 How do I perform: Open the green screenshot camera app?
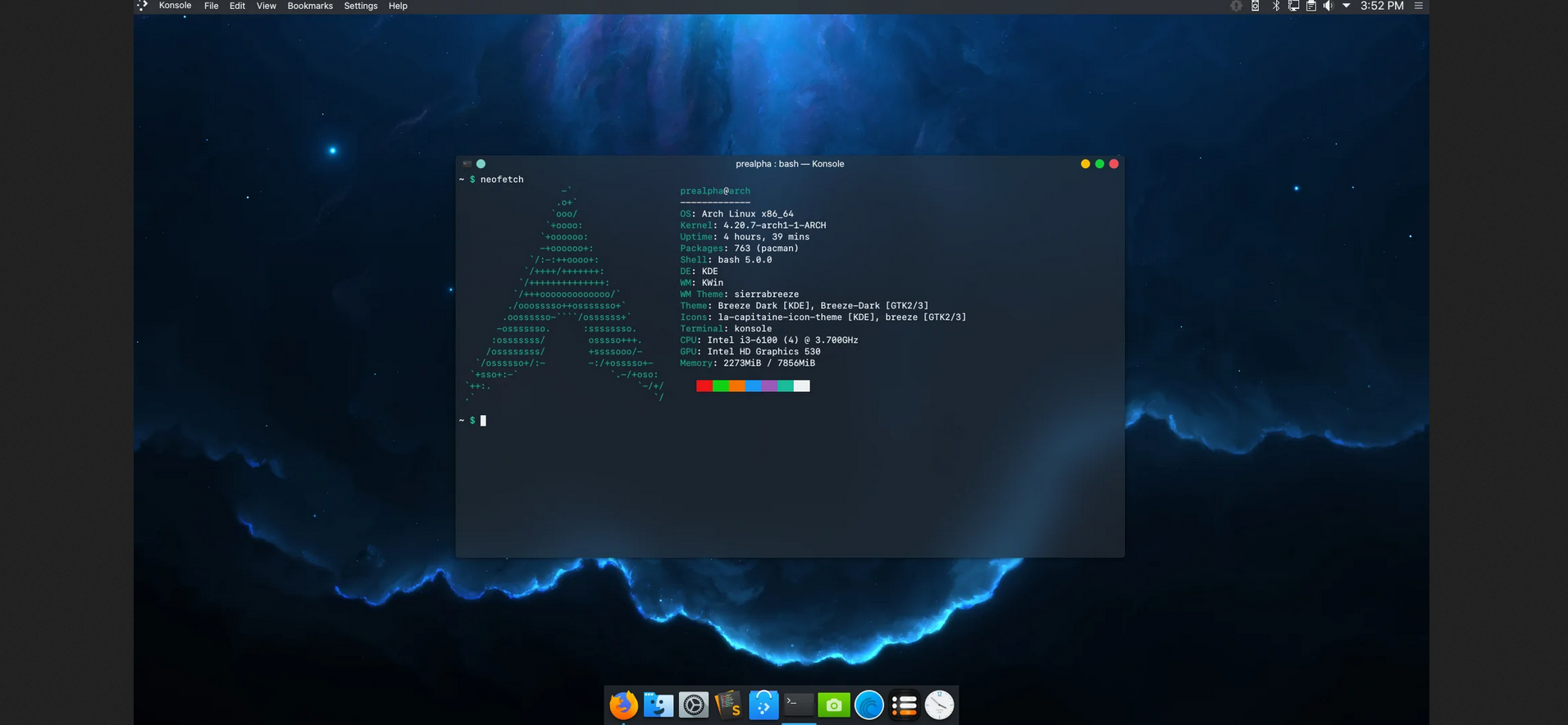point(833,704)
